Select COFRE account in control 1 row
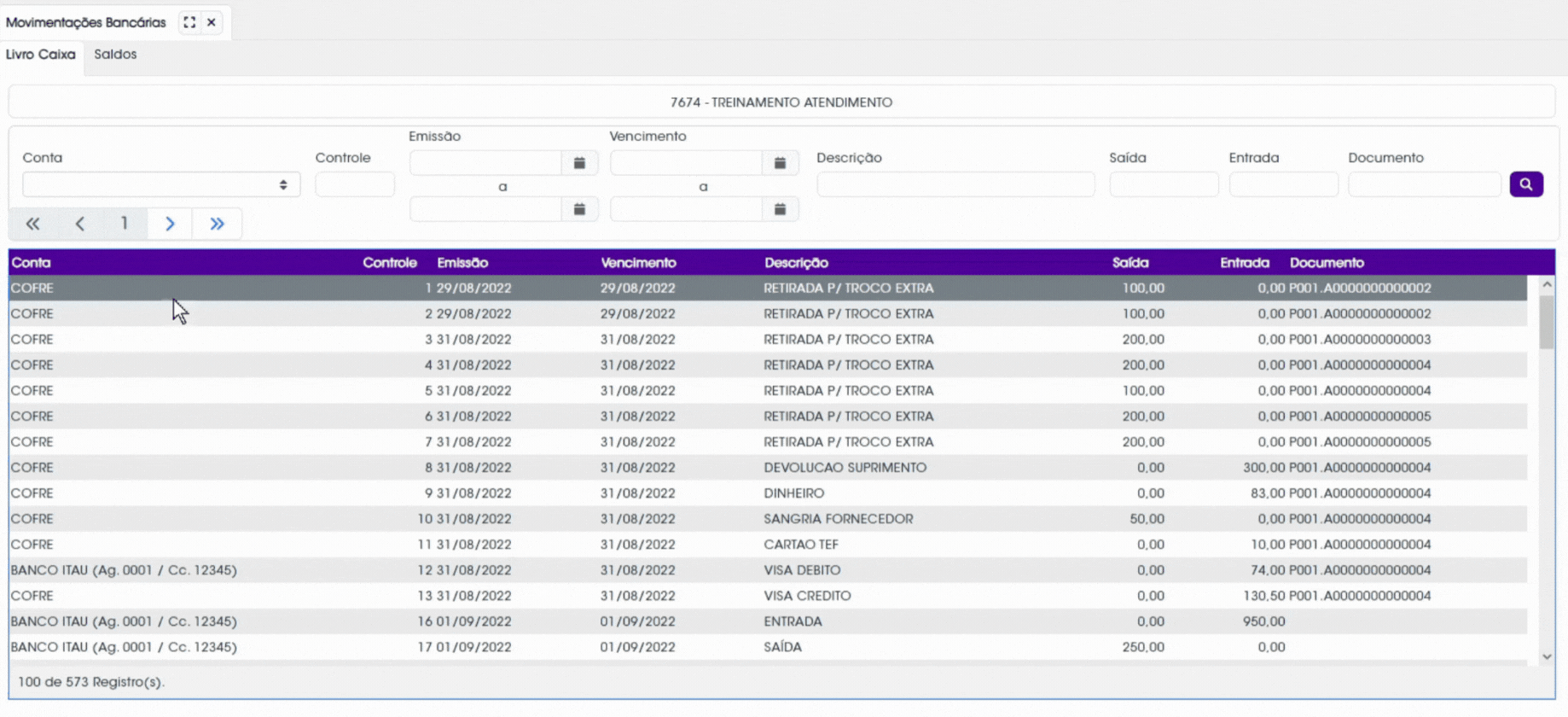The width and height of the screenshot is (1568, 717). click(32, 289)
